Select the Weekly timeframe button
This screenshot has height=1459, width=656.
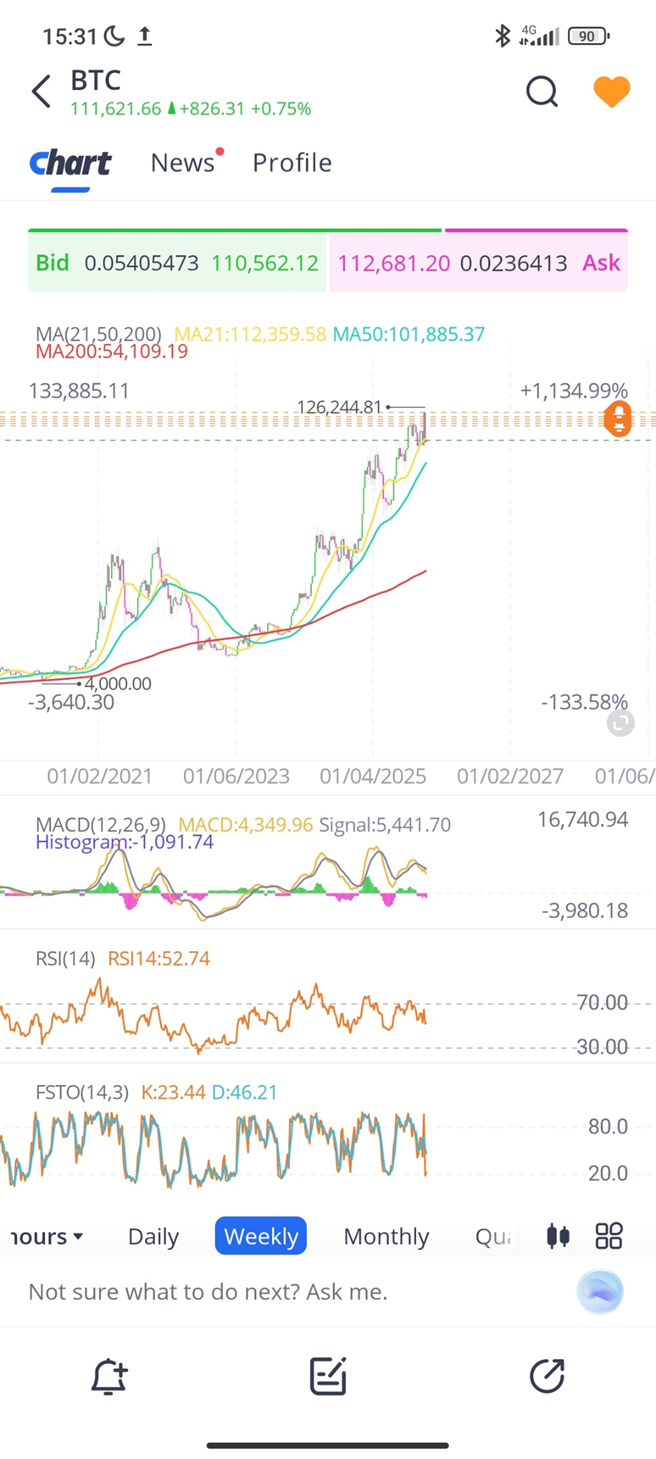click(261, 1236)
